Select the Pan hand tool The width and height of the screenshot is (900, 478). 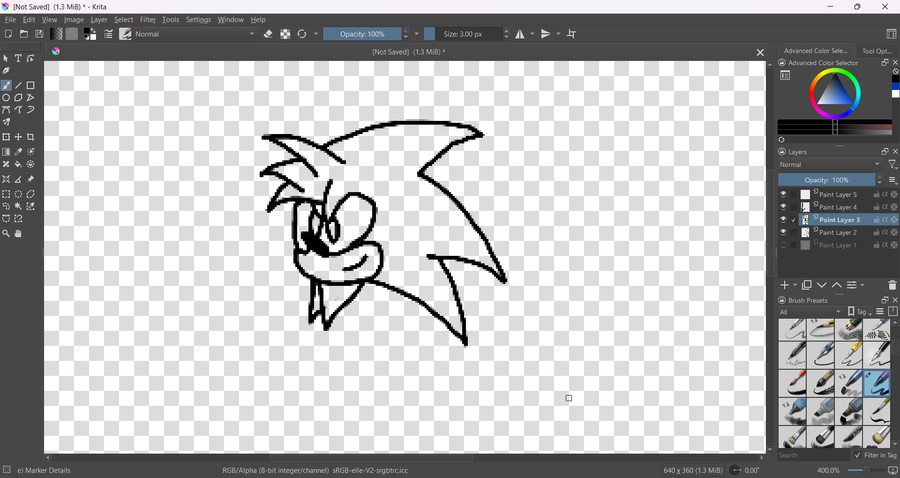click(18, 234)
